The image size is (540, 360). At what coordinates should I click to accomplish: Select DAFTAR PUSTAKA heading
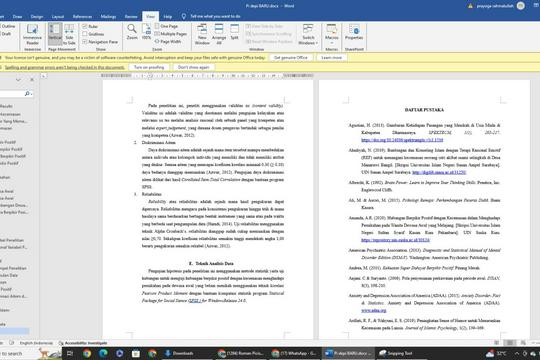click(x=424, y=110)
